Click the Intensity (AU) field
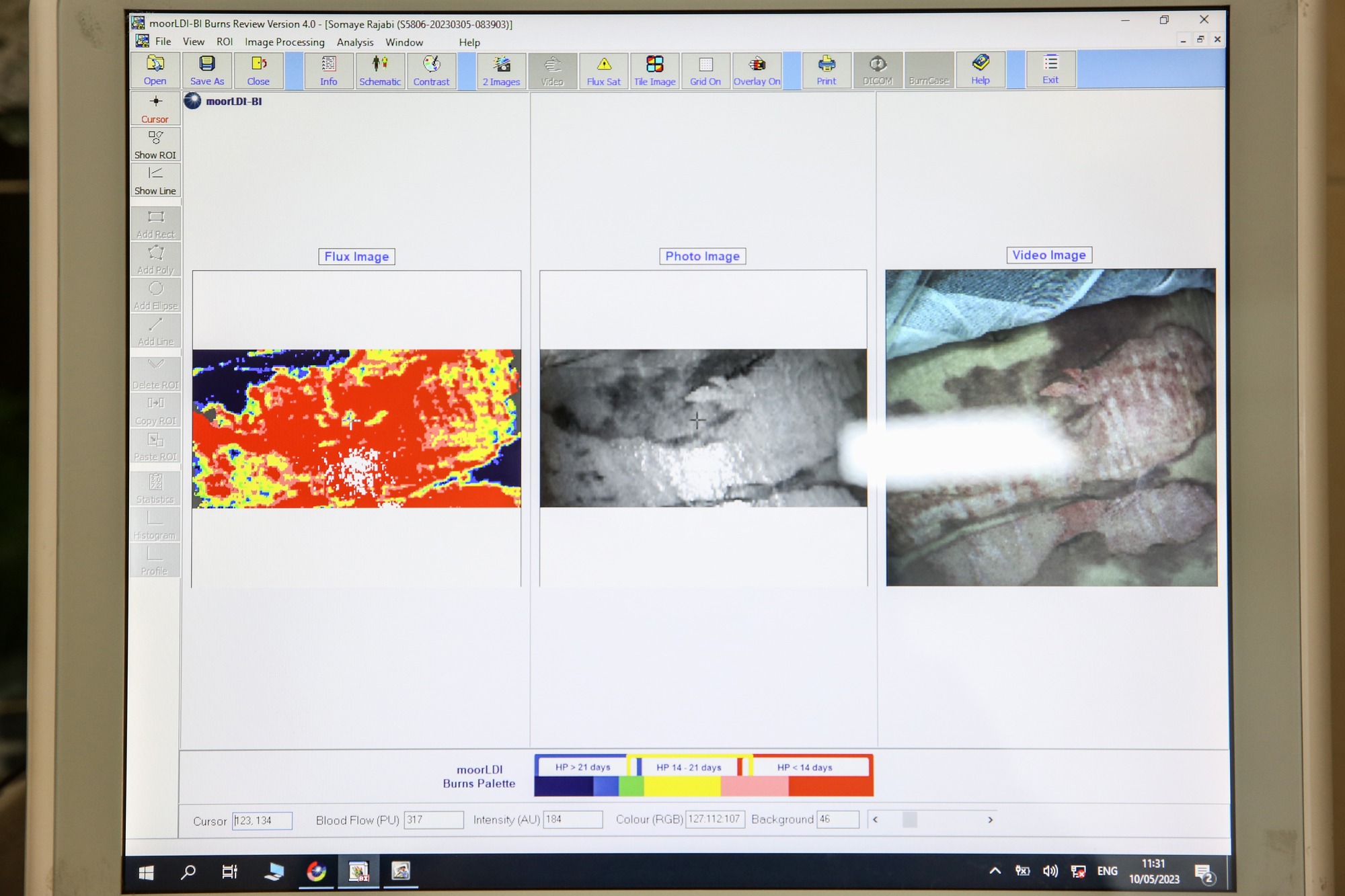Viewport: 1345px width, 896px height. pyautogui.click(x=573, y=819)
